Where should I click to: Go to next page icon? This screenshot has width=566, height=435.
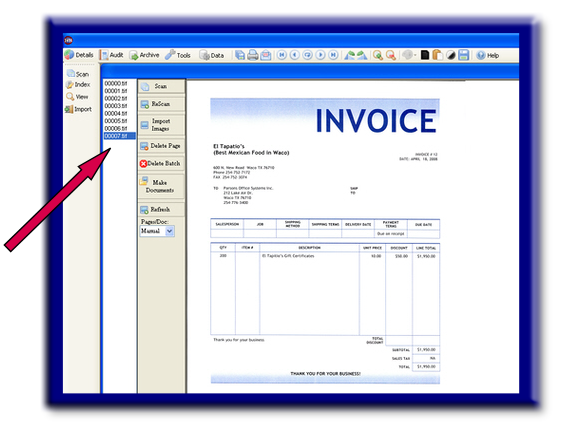coord(320,55)
